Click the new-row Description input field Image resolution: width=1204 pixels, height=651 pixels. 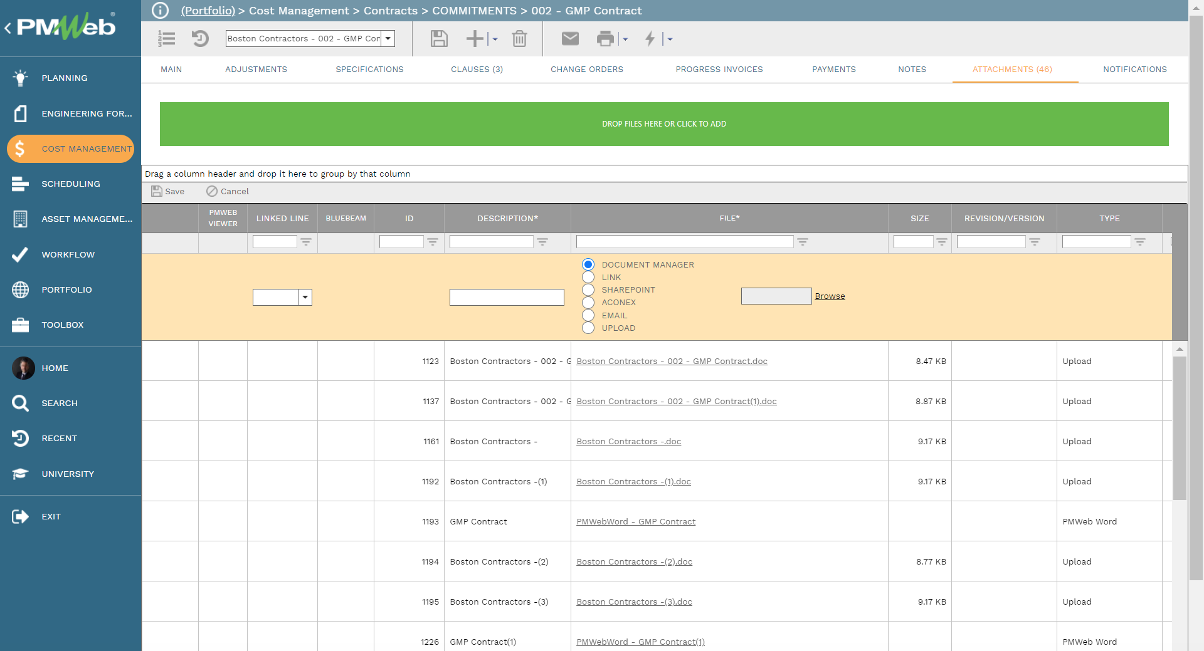click(x=507, y=297)
